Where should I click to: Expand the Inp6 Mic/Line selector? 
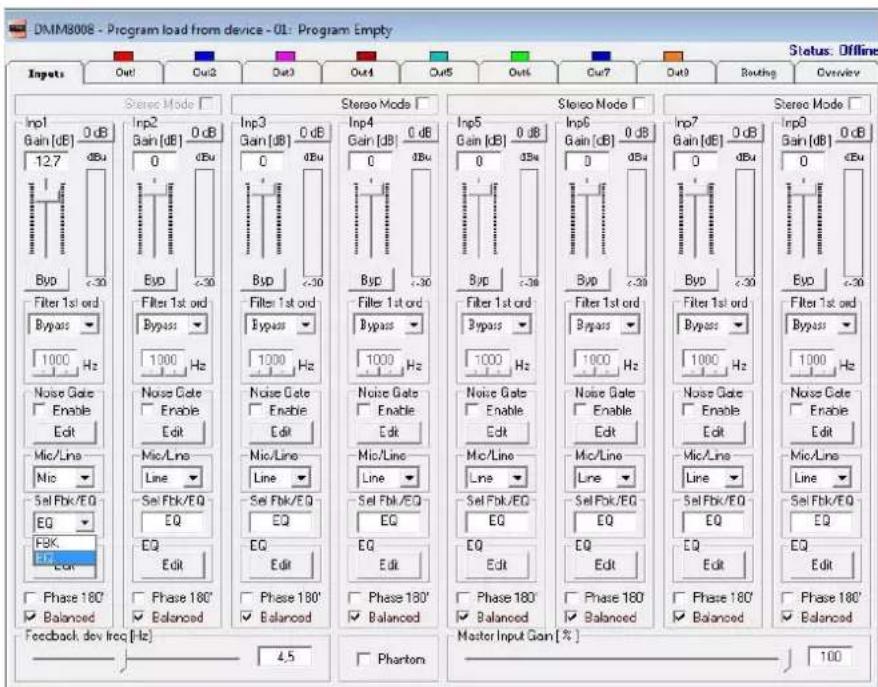coord(625,478)
